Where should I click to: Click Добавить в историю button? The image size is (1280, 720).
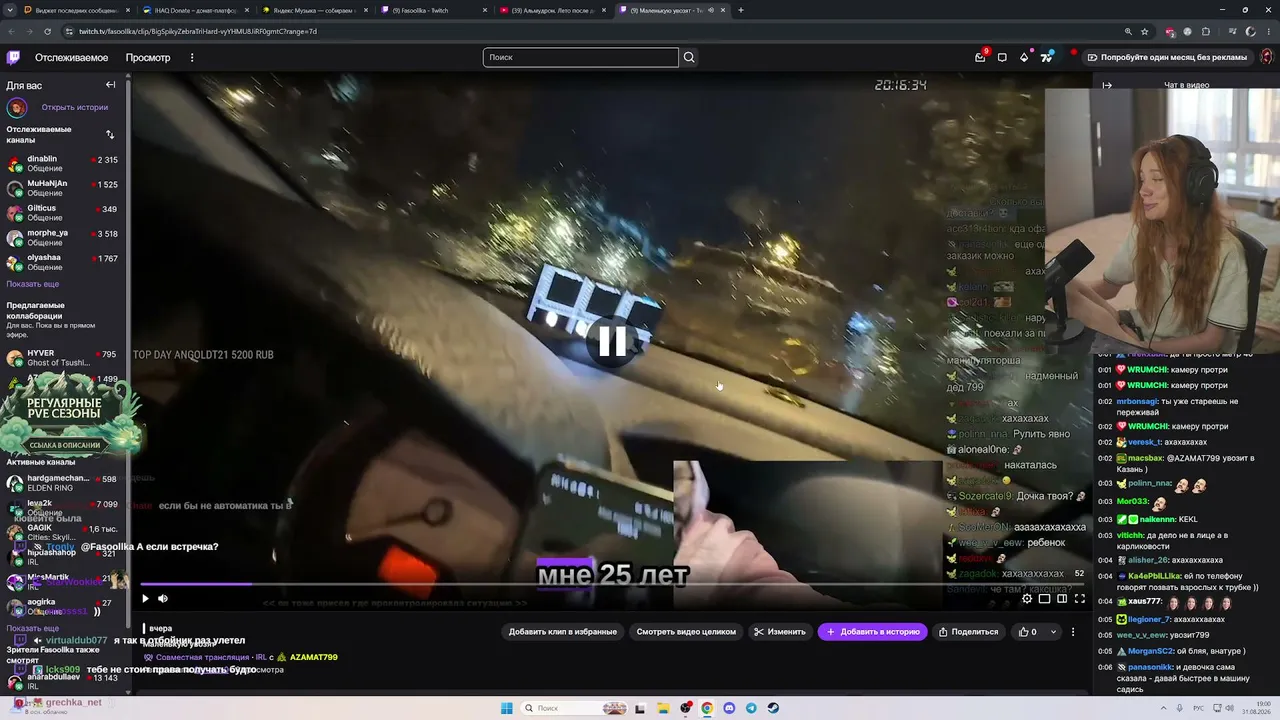(x=873, y=632)
